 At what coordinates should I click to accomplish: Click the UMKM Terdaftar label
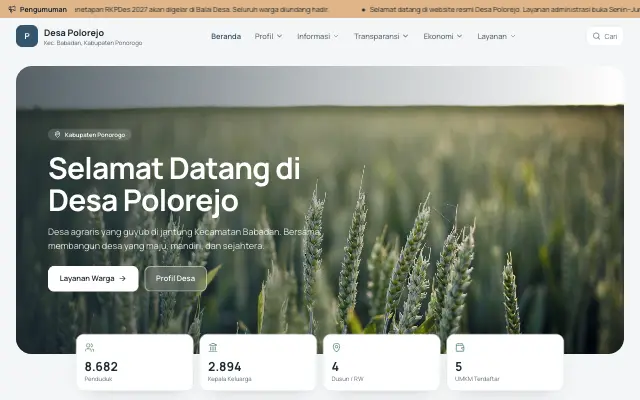coord(477,379)
